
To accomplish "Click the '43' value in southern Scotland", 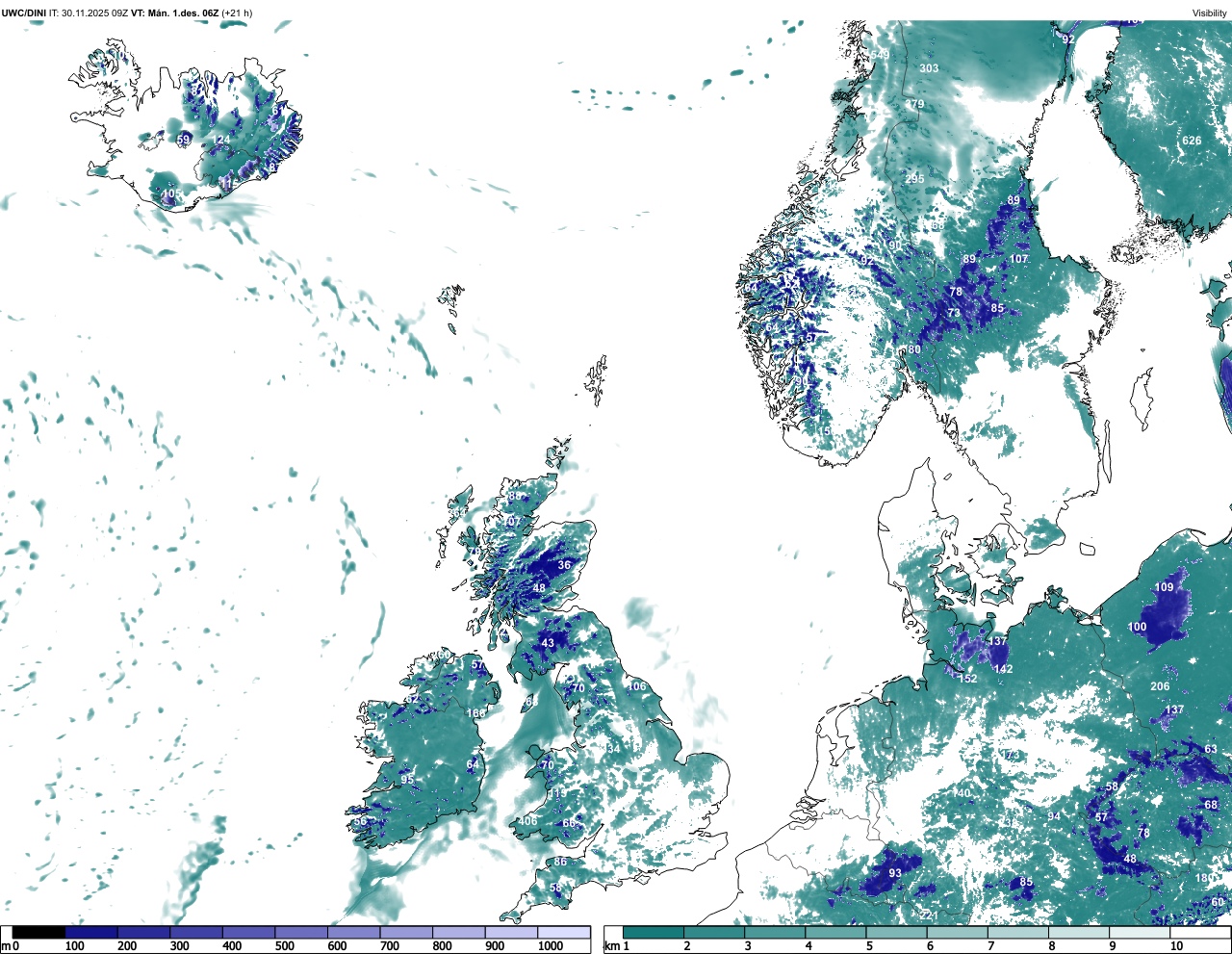I will tap(548, 643).
